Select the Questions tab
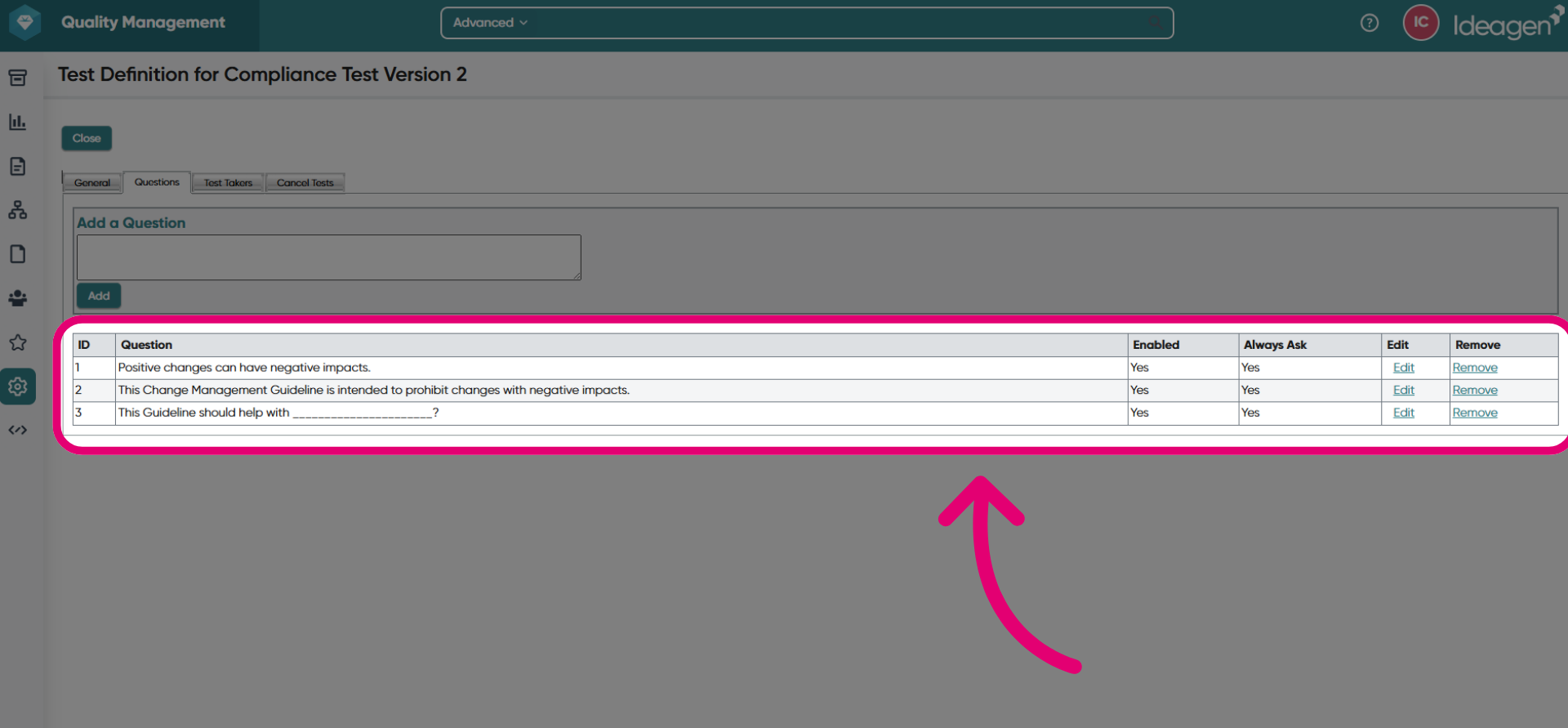The height and width of the screenshot is (728, 1568). tap(157, 182)
